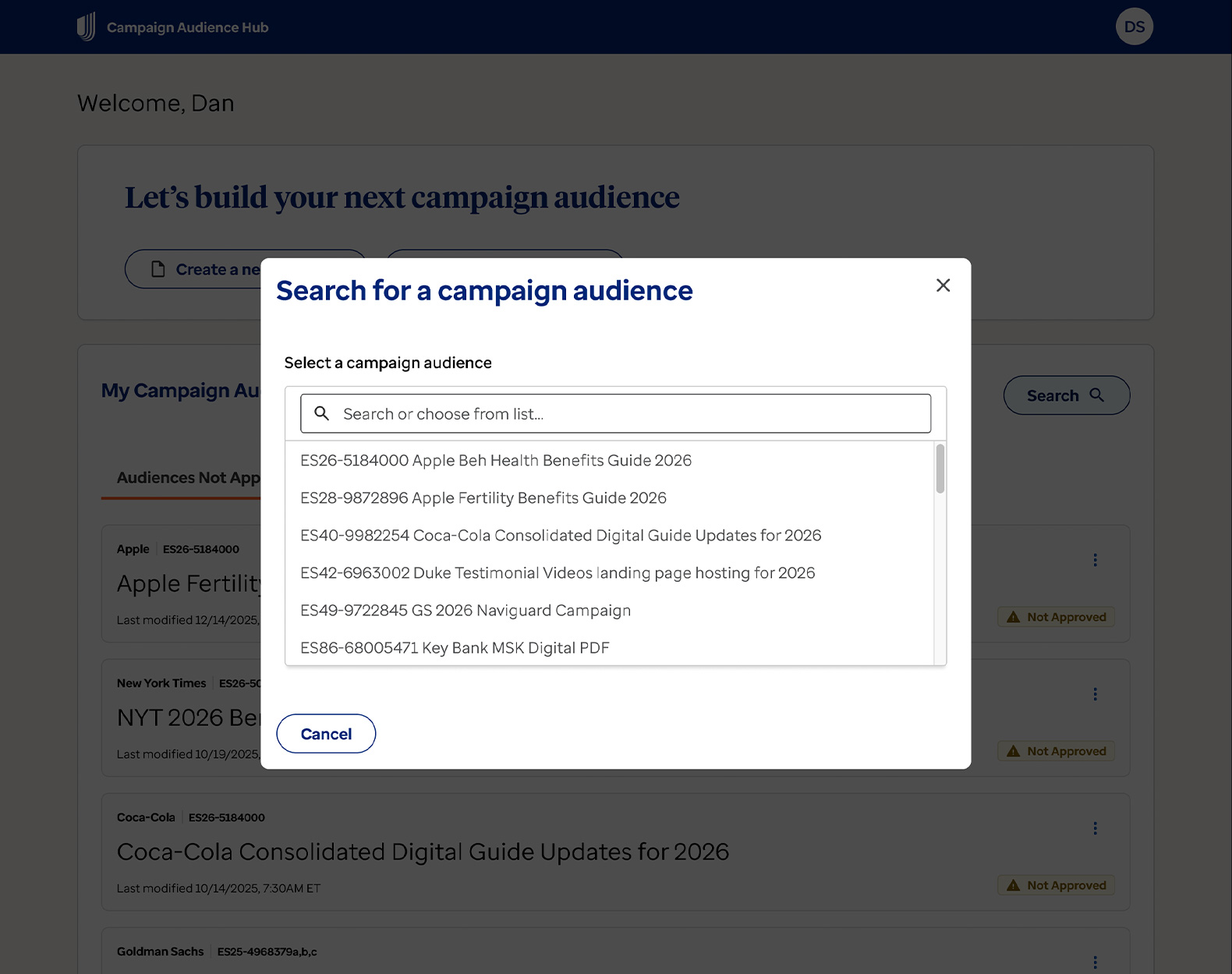Screen dimensions: 1232x974
Task: Close the Search for a campaign audience dialog
Action: click(943, 285)
